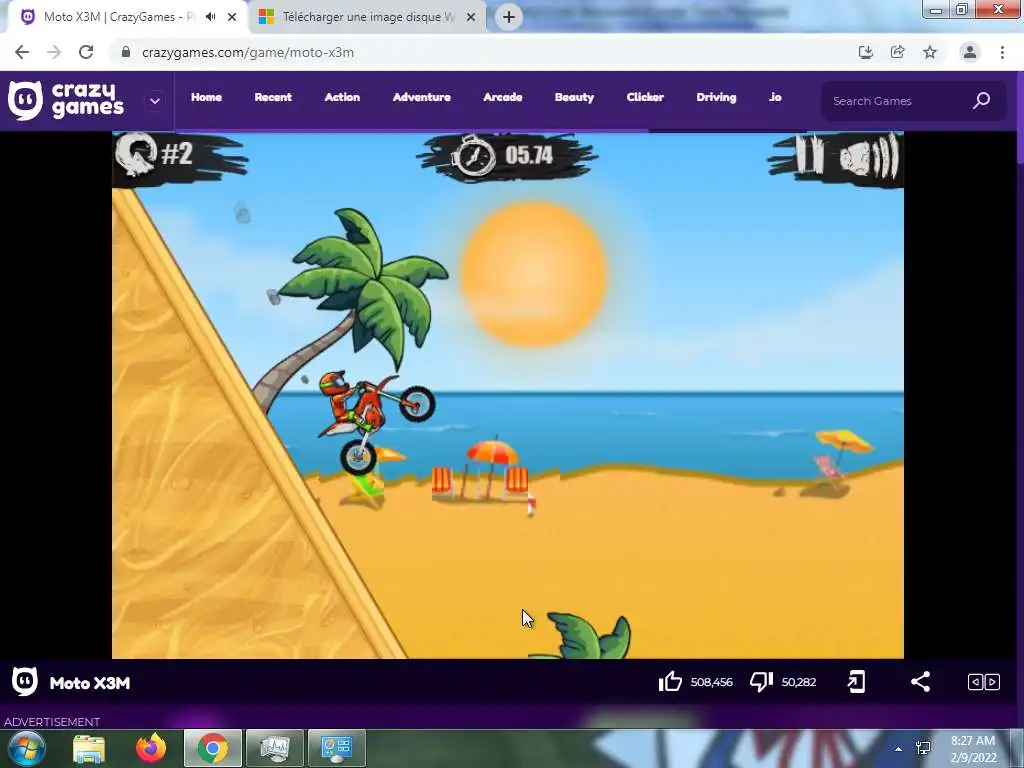Restart level using the #2 restart icon
The width and height of the screenshot is (1024, 768).
(136, 155)
